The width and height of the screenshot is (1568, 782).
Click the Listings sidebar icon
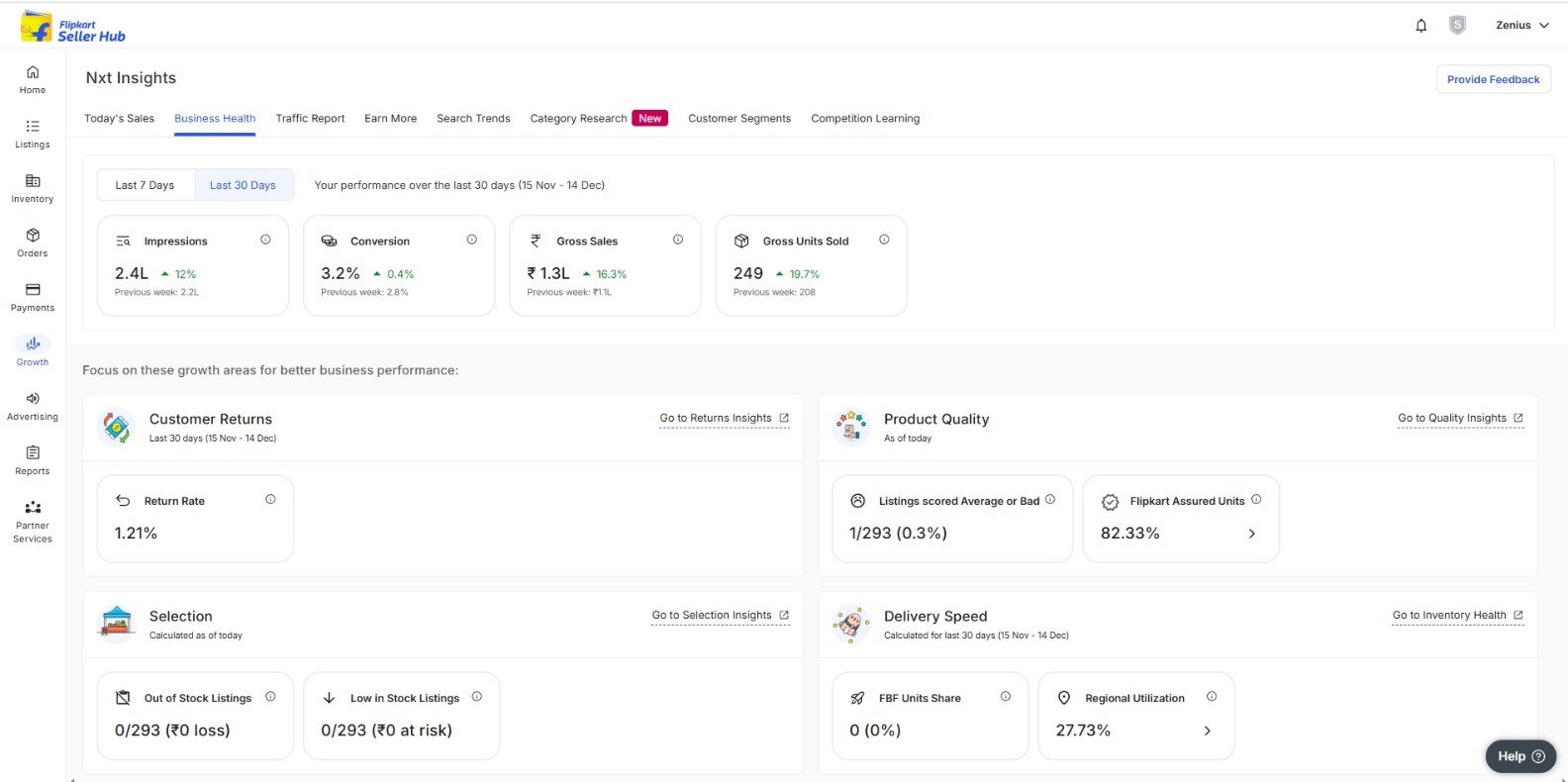[33, 127]
